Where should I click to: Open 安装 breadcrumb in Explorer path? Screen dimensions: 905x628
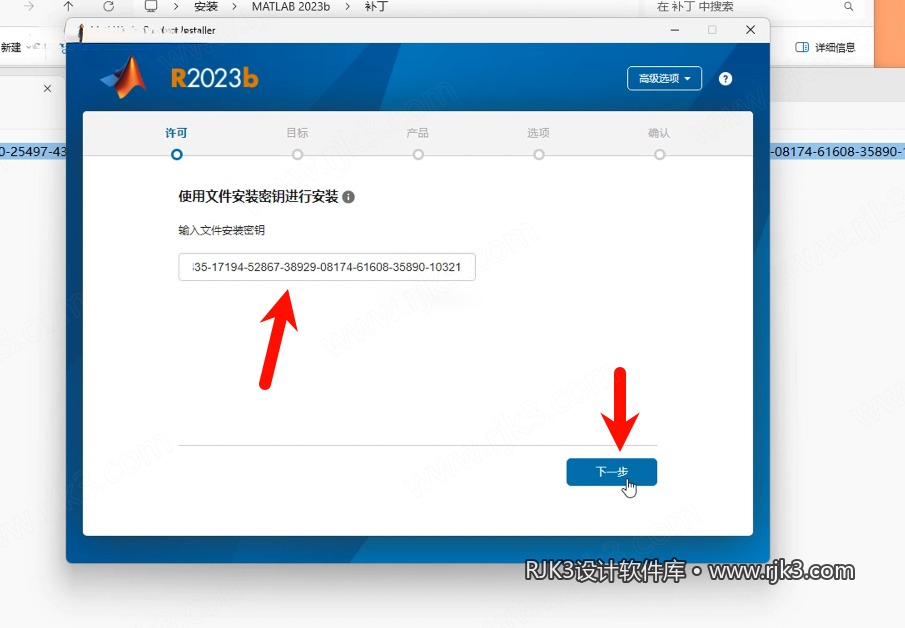tap(206, 7)
